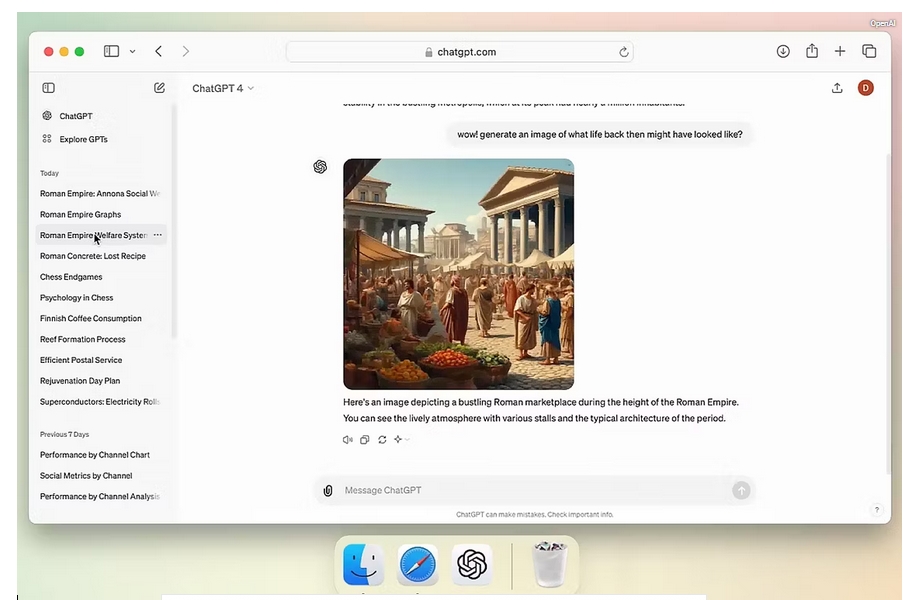Open the help question mark button

[x=877, y=510]
